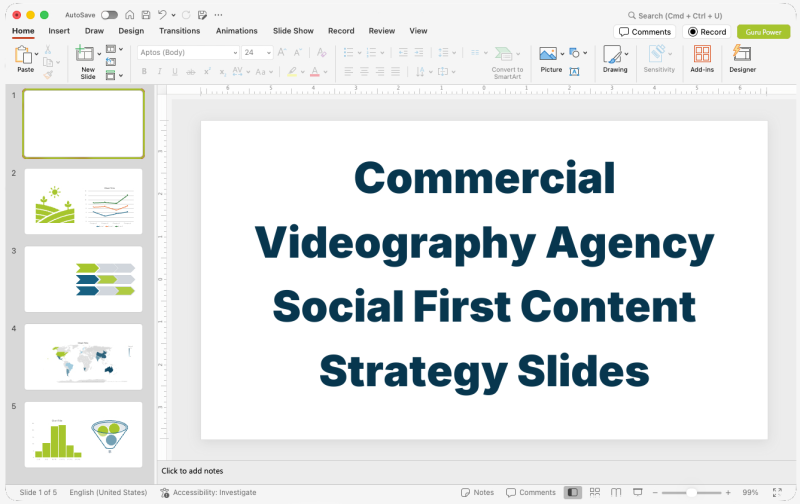Image resolution: width=800 pixels, height=504 pixels.
Task: Expand the New Slide dropdown arrow
Action: (99, 54)
